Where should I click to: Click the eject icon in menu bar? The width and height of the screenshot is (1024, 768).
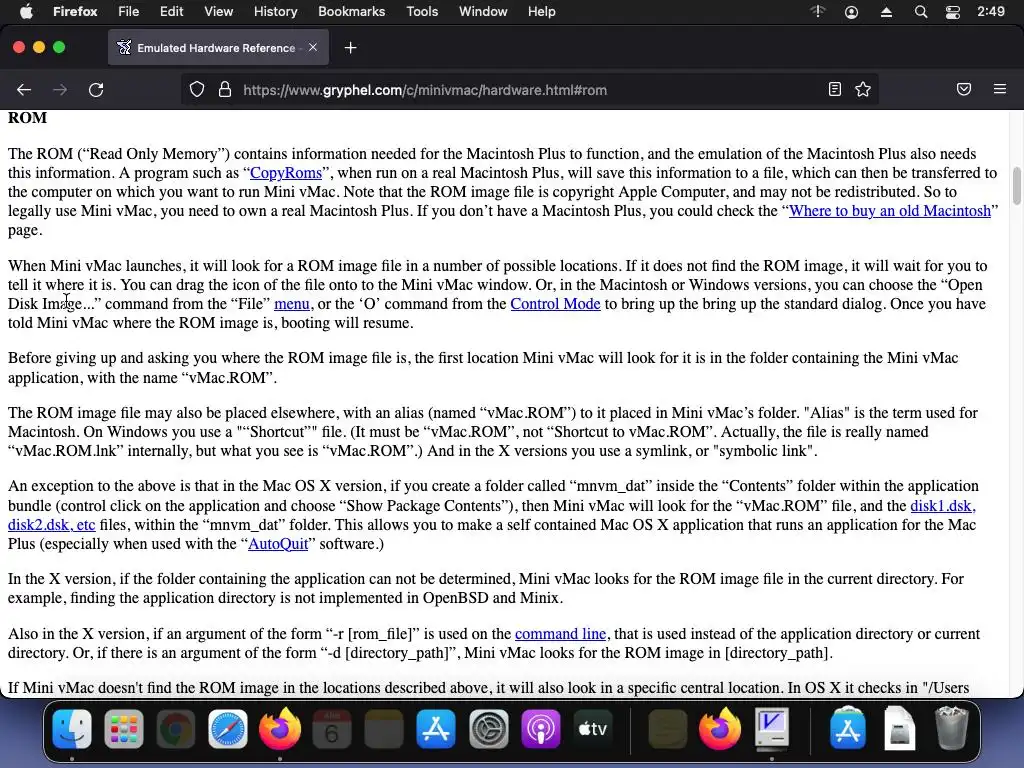coord(886,12)
